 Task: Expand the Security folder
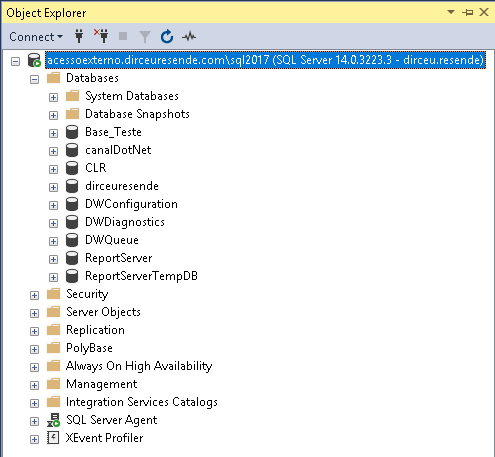(34, 295)
